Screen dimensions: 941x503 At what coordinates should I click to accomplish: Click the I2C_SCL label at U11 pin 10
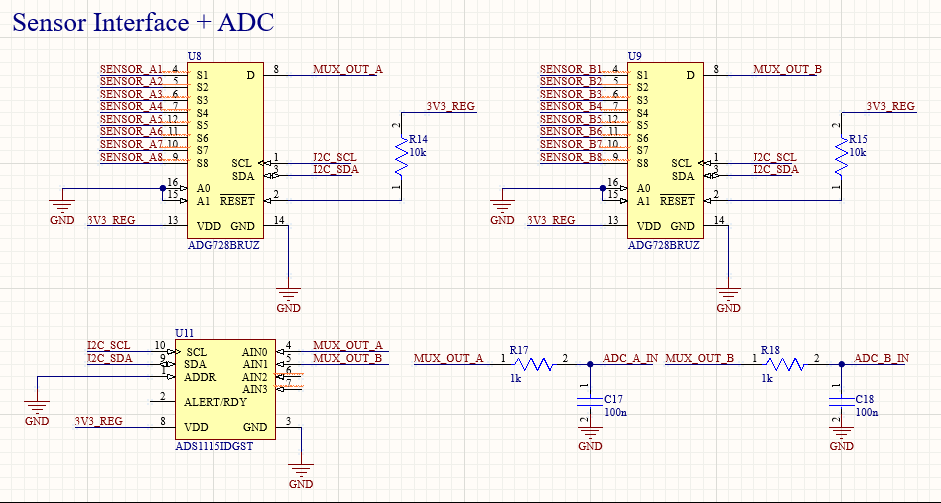(109, 345)
